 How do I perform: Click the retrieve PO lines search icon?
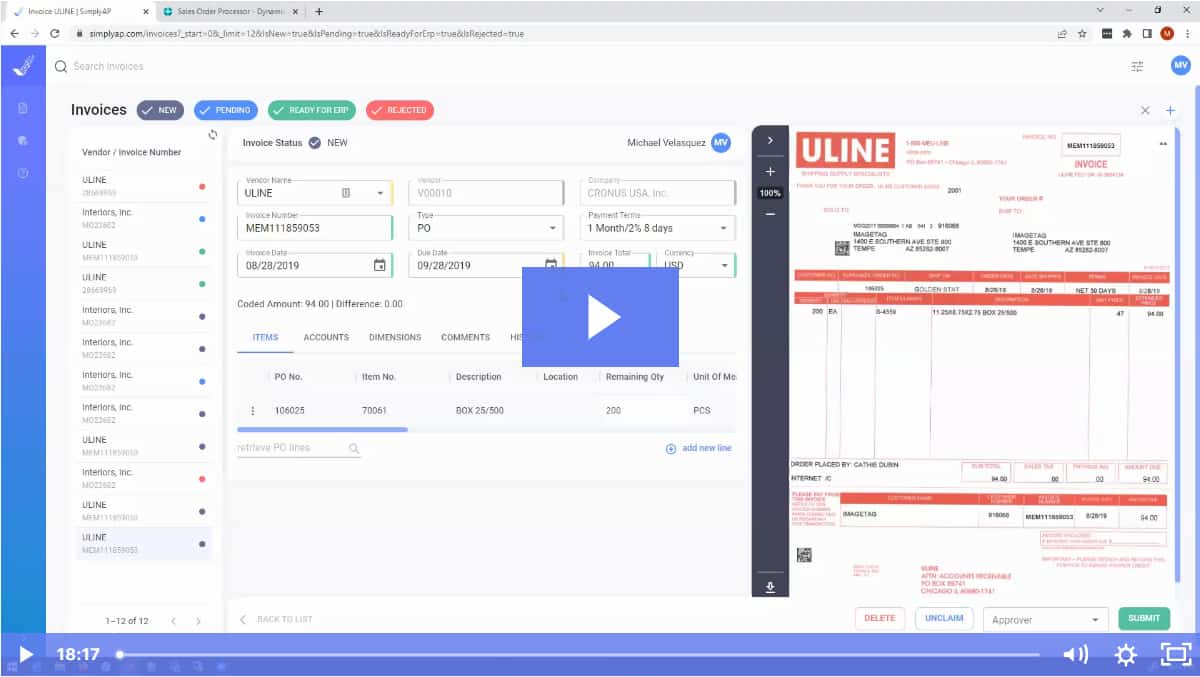click(354, 449)
